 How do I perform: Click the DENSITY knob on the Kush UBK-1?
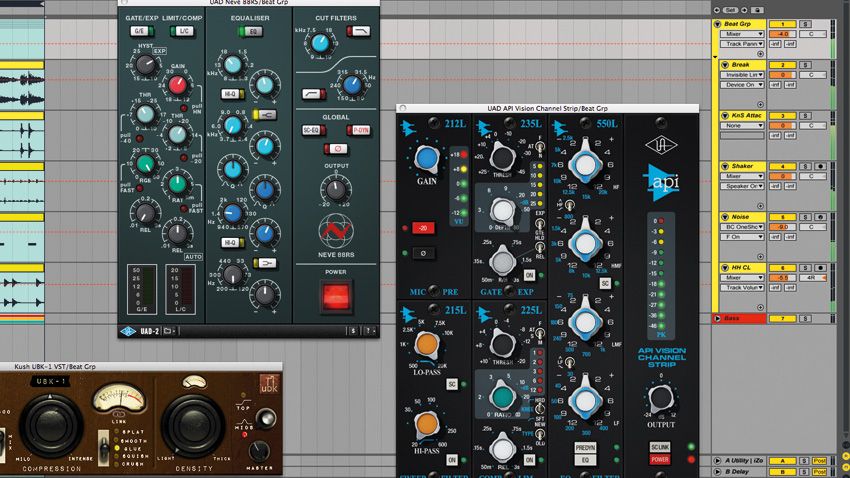click(x=194, y=425)
